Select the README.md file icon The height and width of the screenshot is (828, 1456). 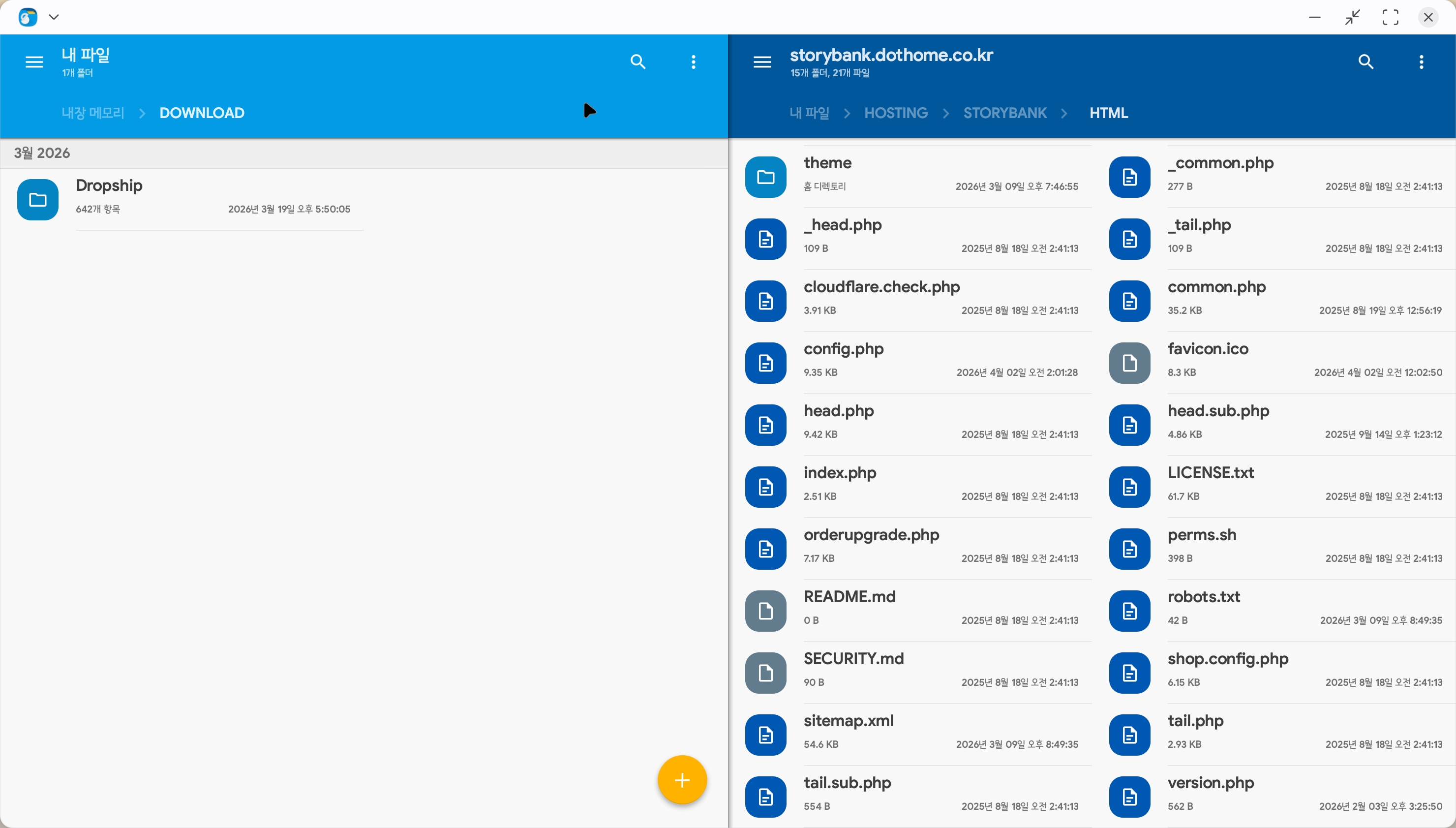765,611
